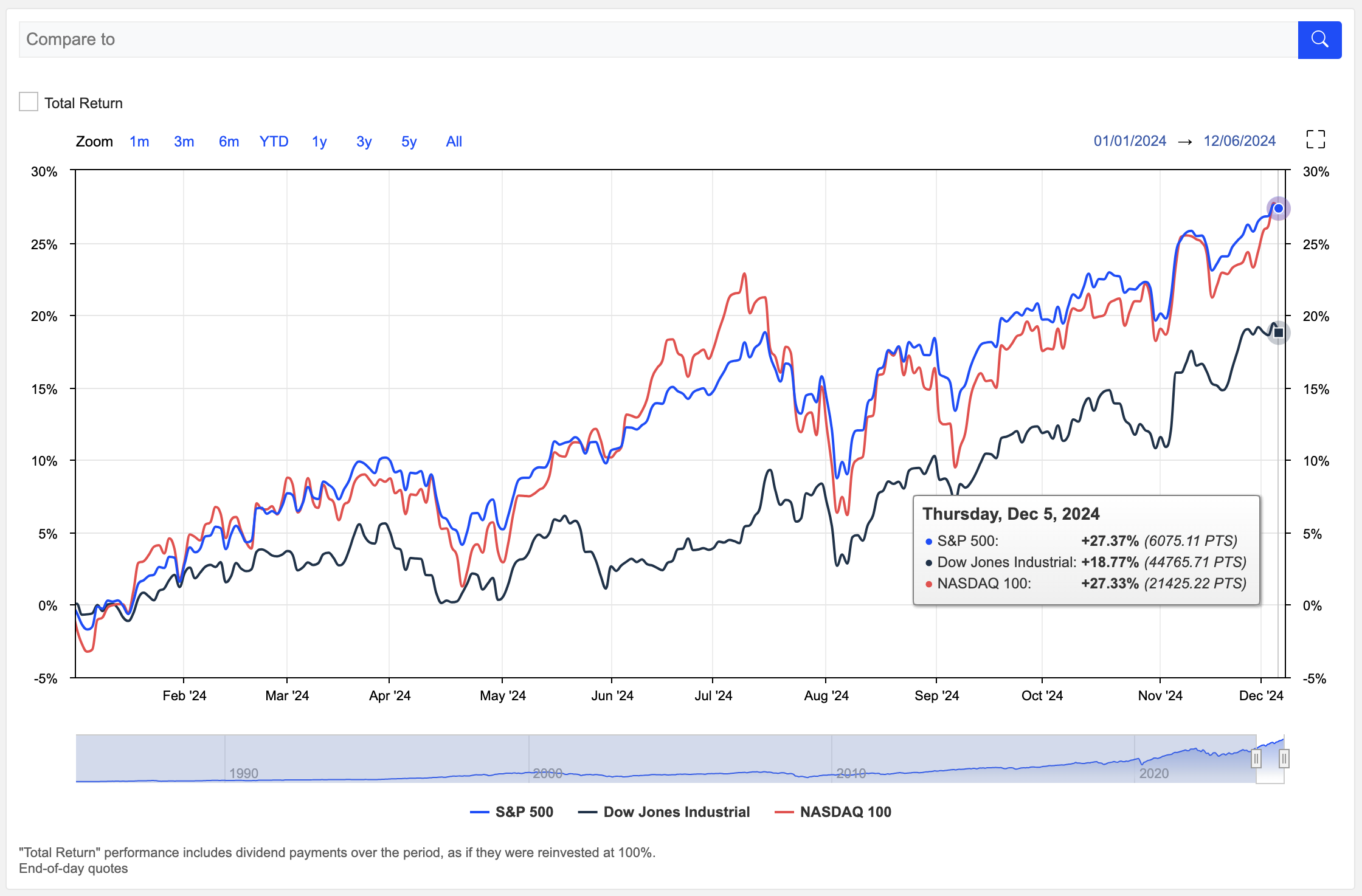Set zoom range to 5y
Viewport: 1362px width, 896px height.
[x=409, y=142]
